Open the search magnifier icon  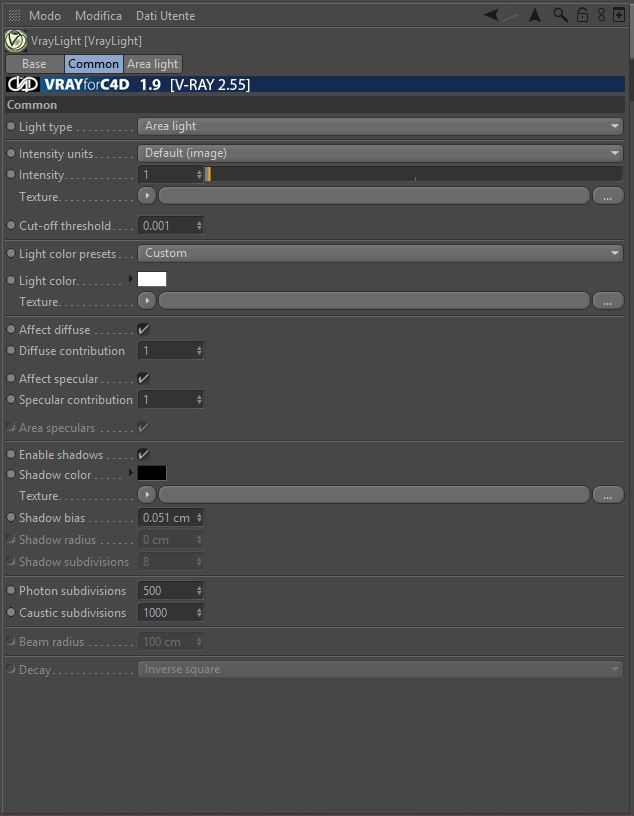(x=560, y=15)
